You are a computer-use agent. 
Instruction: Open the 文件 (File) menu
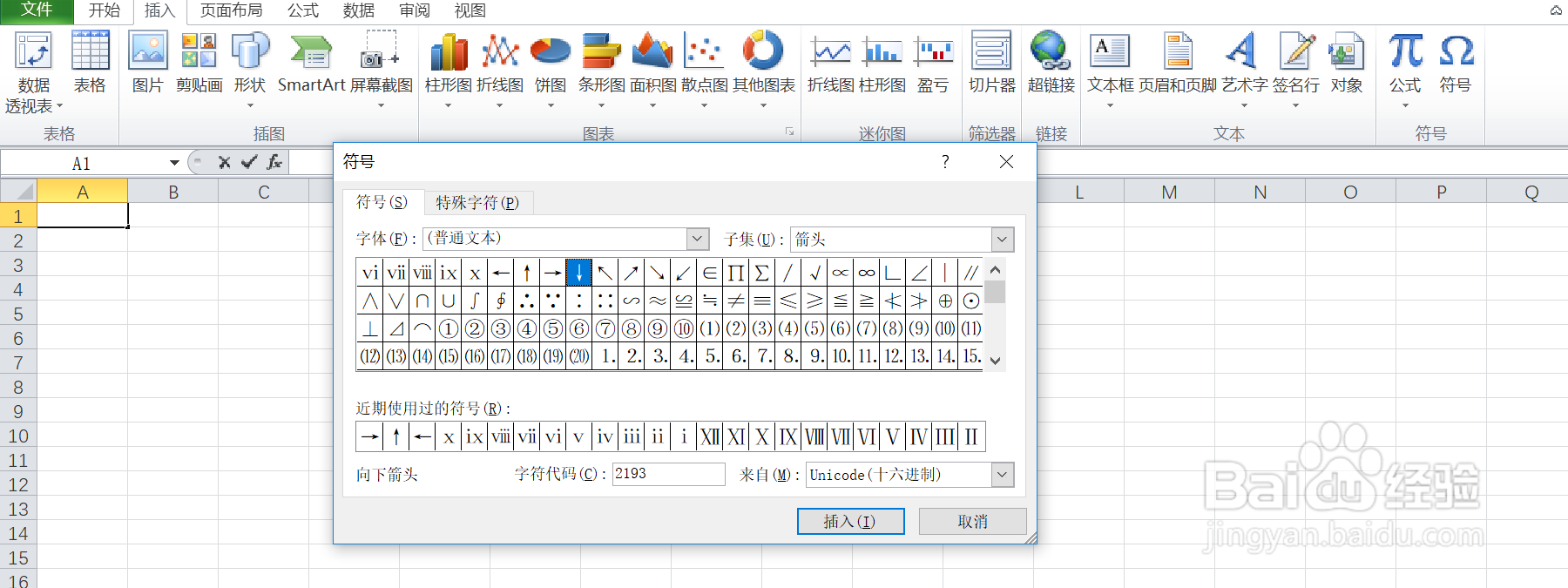(x=37, y=10)
